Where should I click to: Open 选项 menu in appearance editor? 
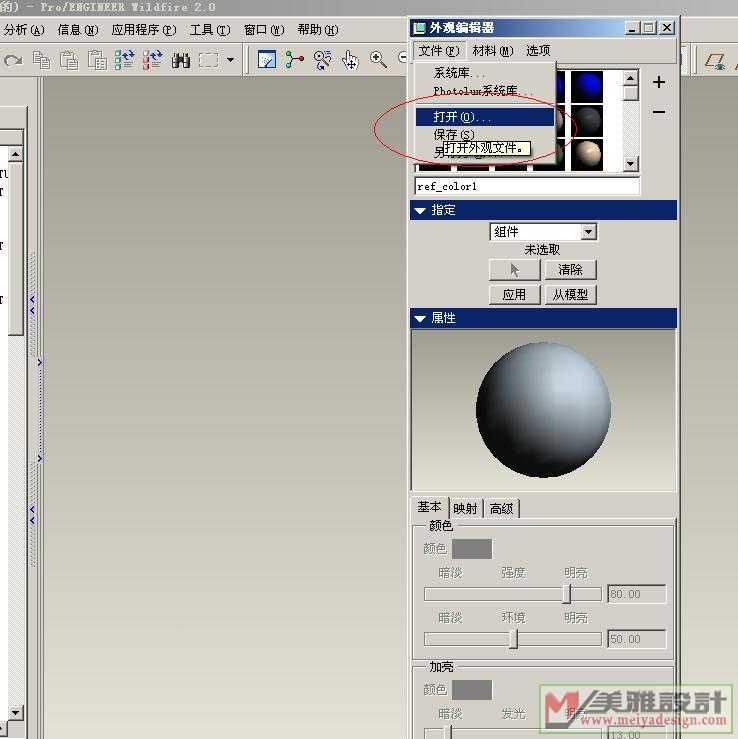click(x=538, y=50)
